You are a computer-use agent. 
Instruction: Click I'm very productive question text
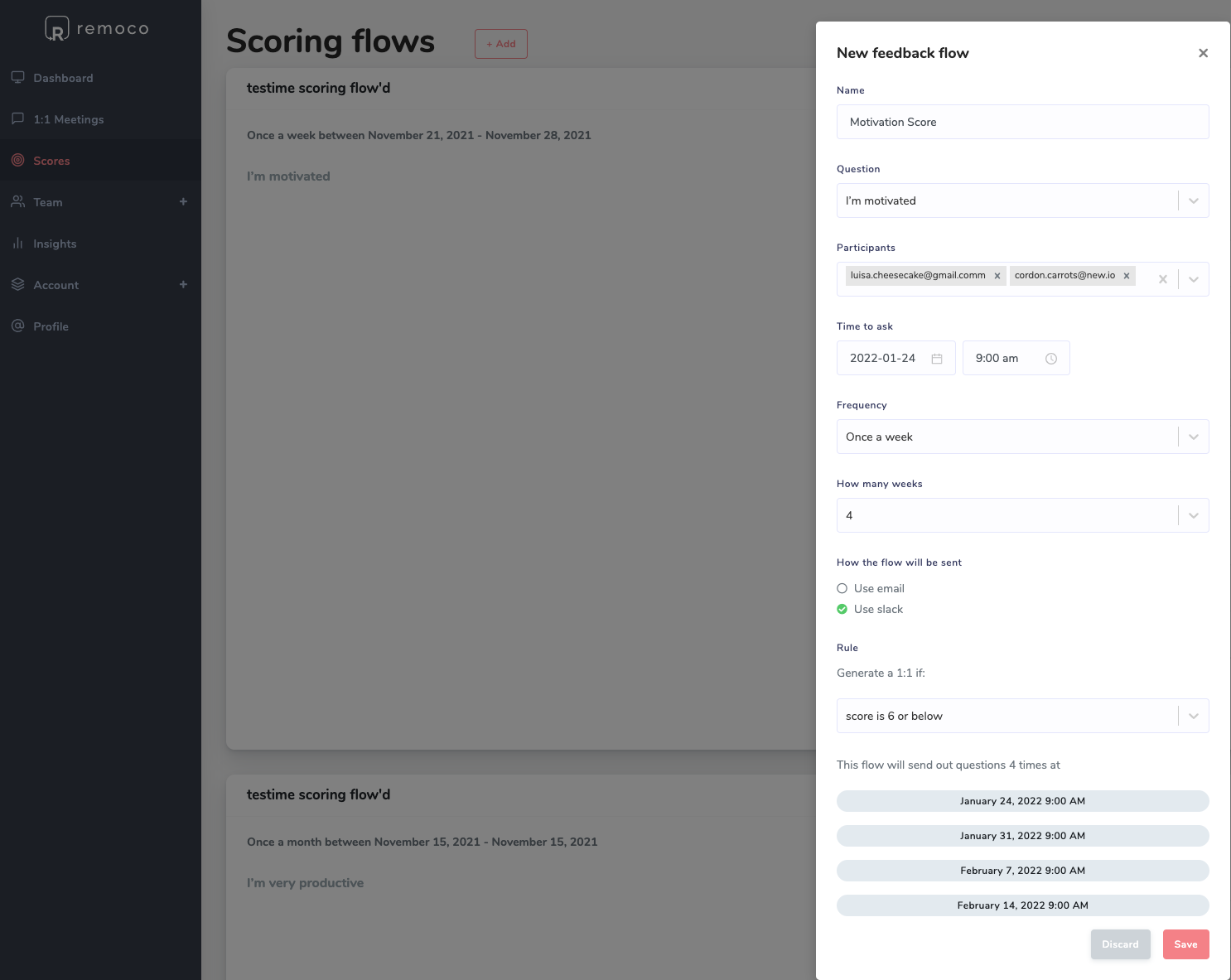(305, 883)
